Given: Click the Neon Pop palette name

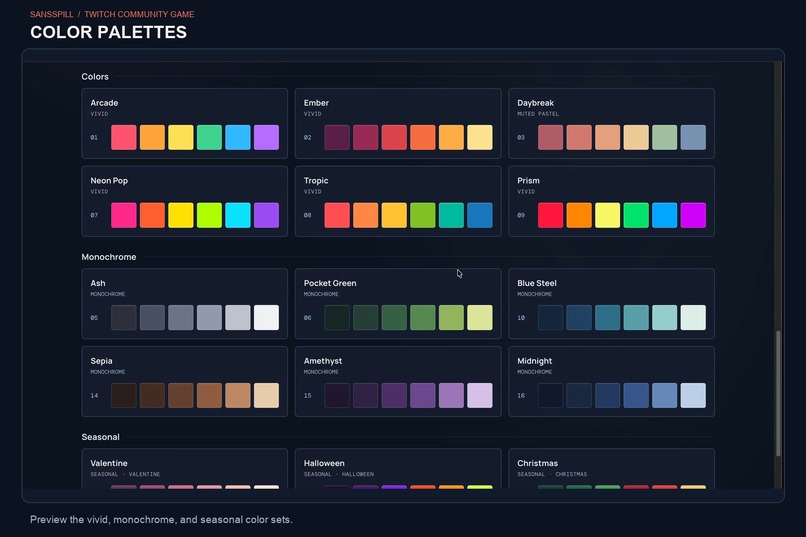Looking at the screenshot, I should (109, 180).
